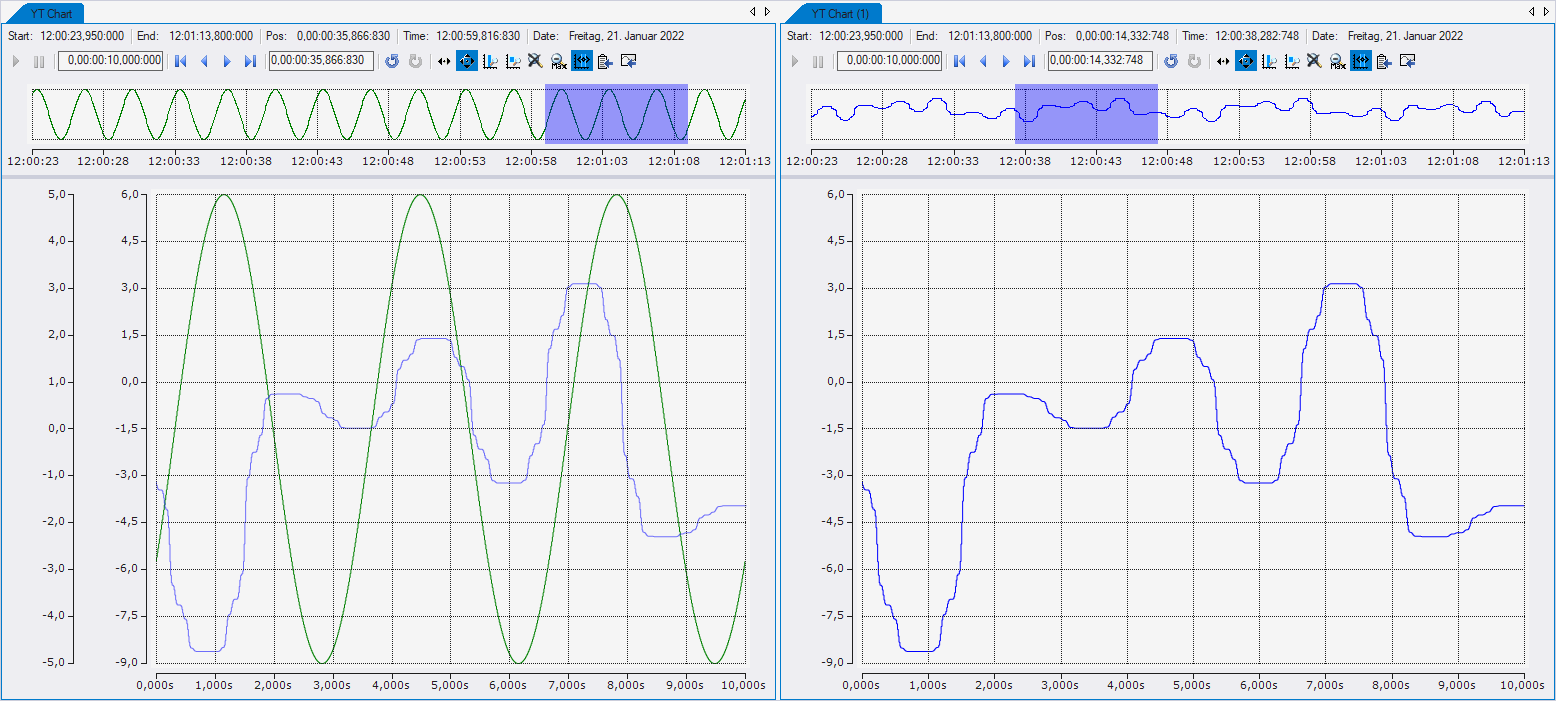1556x701 pixels.
Task: Undo last zoom in YT Chart (1)
Action: [x=1171, y=61]
